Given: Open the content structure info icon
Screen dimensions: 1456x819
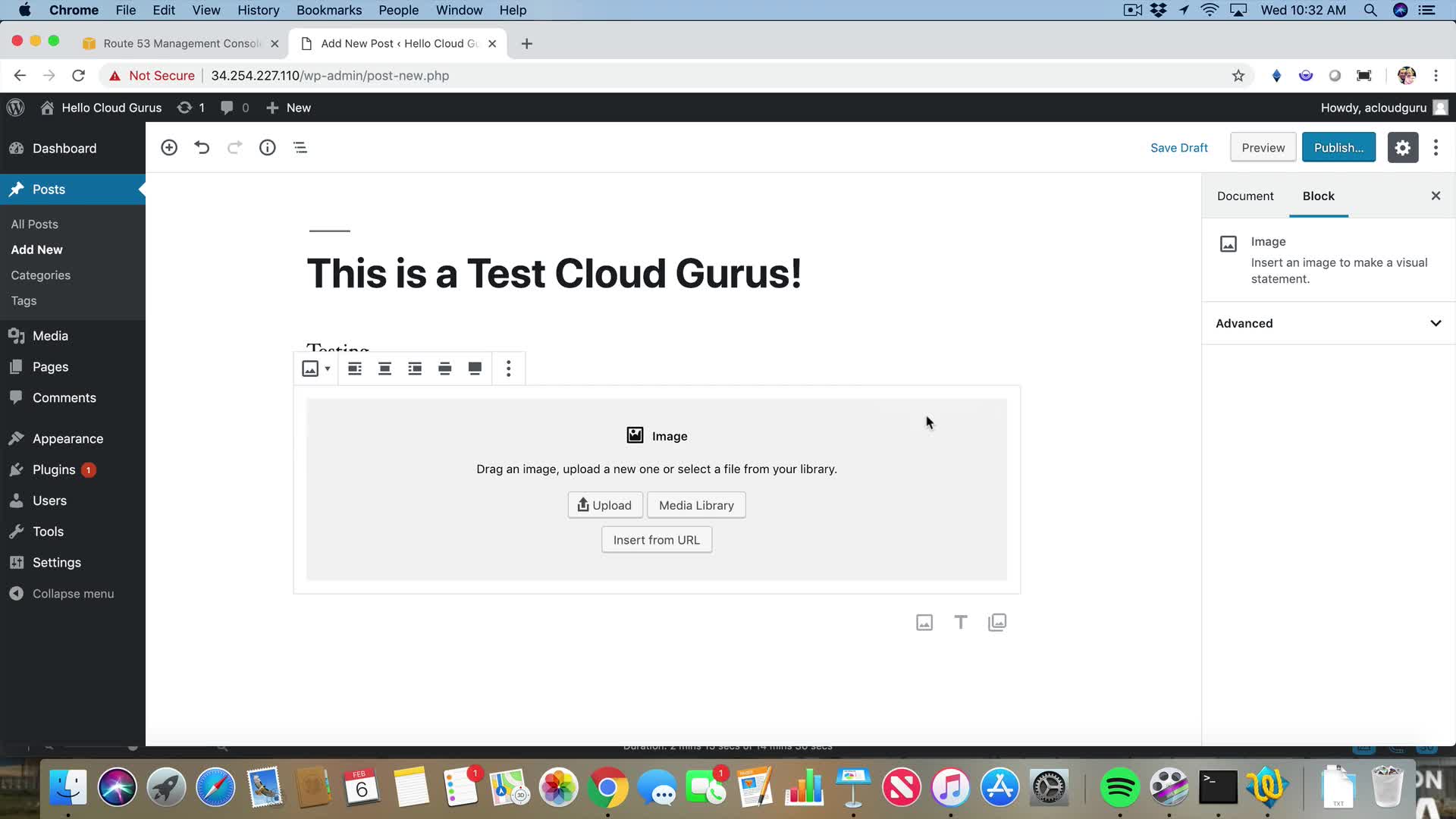Looking at the screenshot, I should [x=267, y=148].
